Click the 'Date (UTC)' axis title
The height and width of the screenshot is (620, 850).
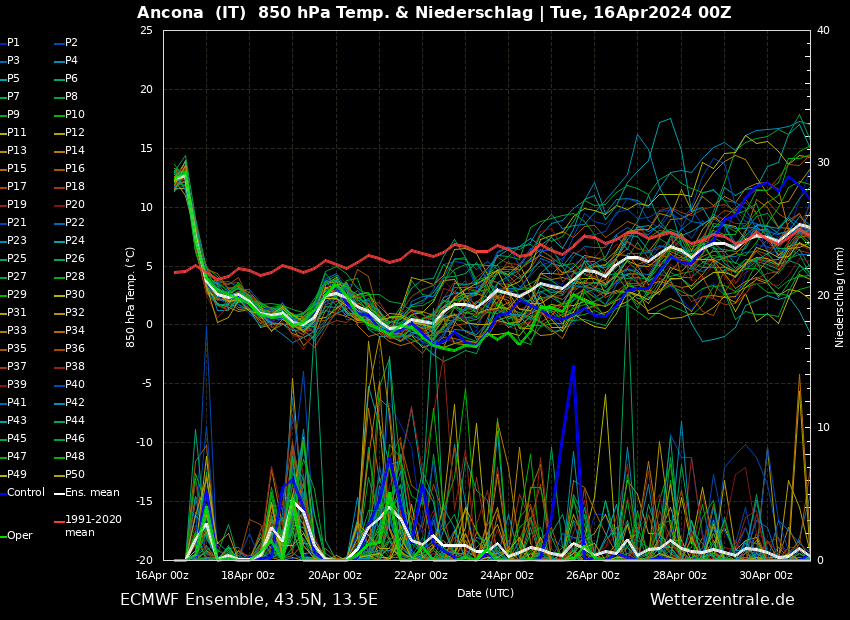(485, 593)
